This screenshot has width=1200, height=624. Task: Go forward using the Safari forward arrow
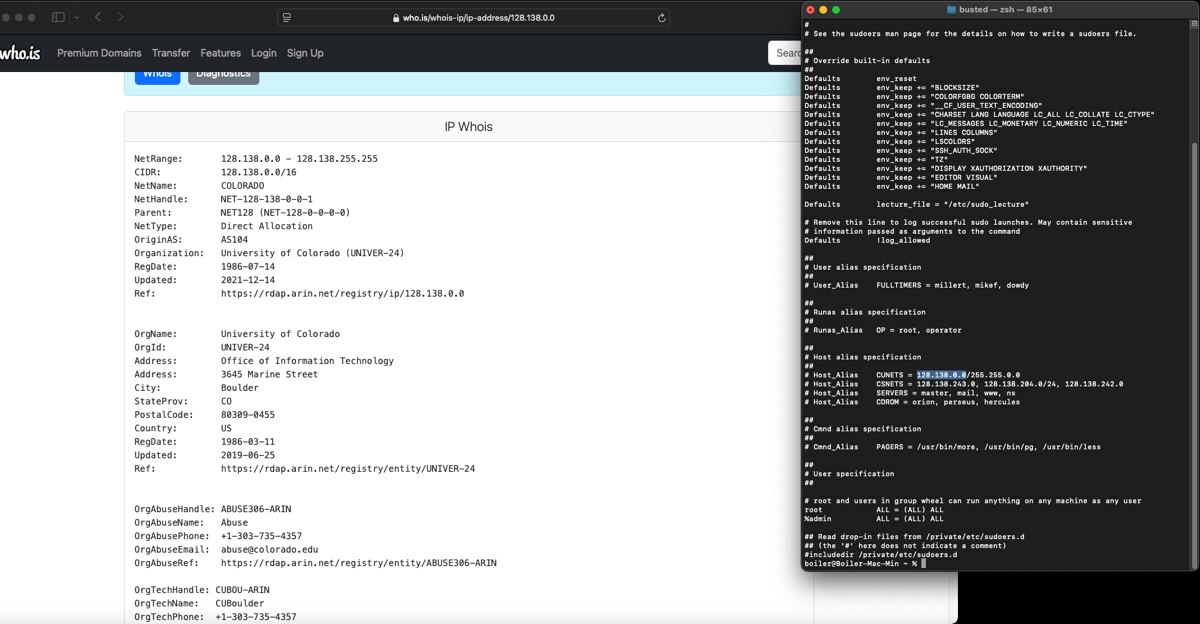(x=121, y=17)
